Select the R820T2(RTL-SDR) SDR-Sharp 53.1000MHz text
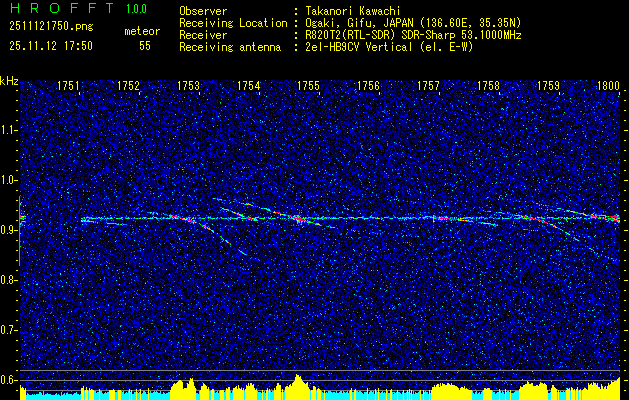 [x=413, y=35]
